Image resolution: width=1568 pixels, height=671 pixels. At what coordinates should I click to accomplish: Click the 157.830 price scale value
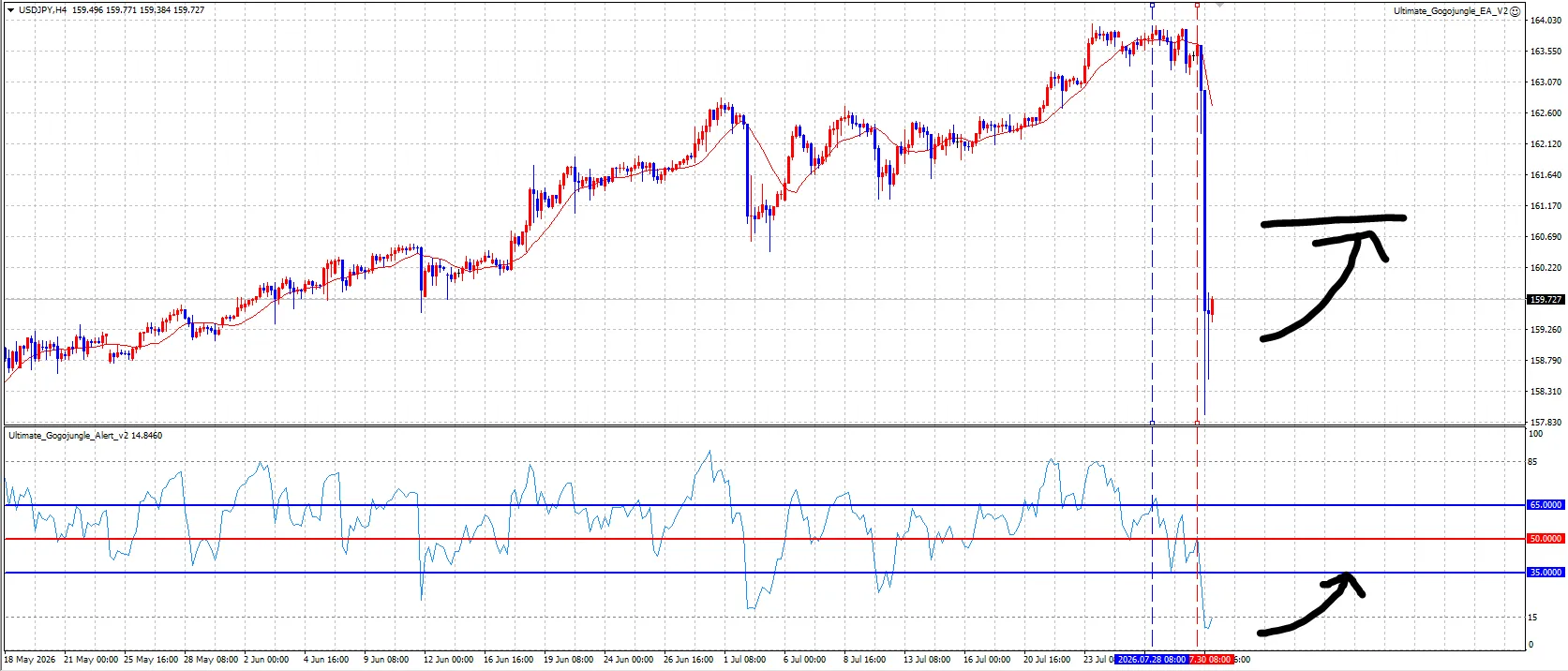pyautogui.click(x=1546, y=423)
